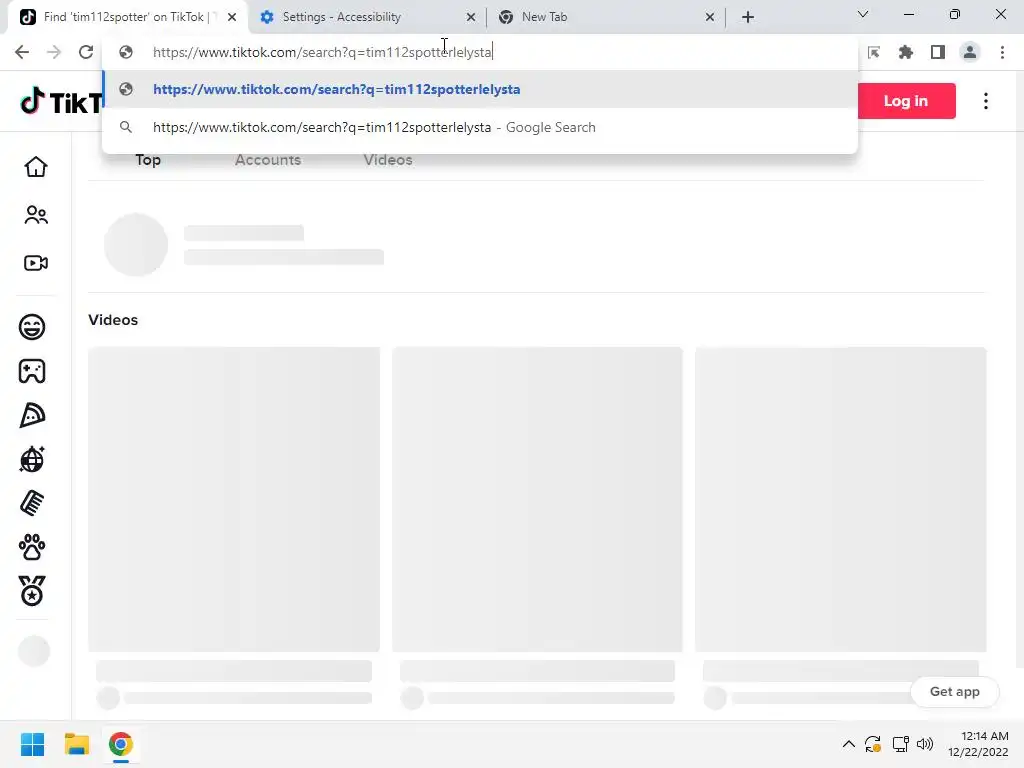Open a new browser tab
The width and height of the screenshot is (1024, 768).
pyautogui.click(x=748, y=17)
